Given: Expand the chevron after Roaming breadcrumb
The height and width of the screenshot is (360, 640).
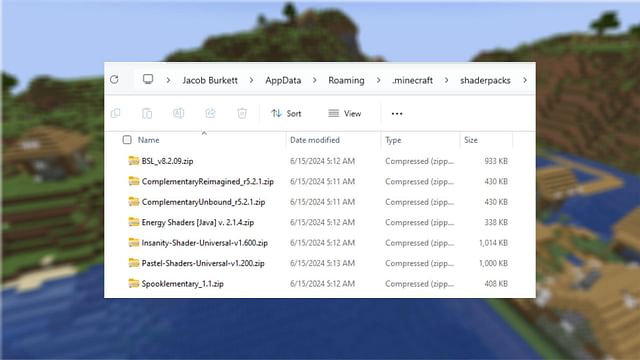Looking at the screenshot, I should pos(378,80).
